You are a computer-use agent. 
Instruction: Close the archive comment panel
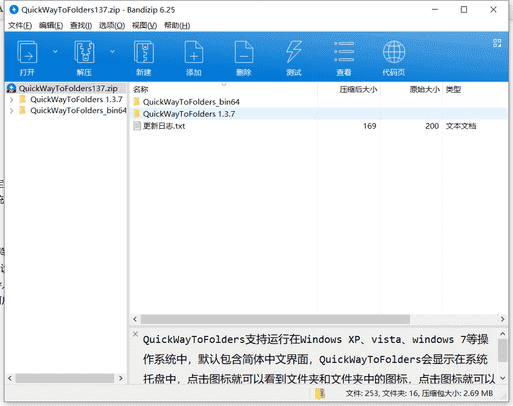(x=135, y=334)
